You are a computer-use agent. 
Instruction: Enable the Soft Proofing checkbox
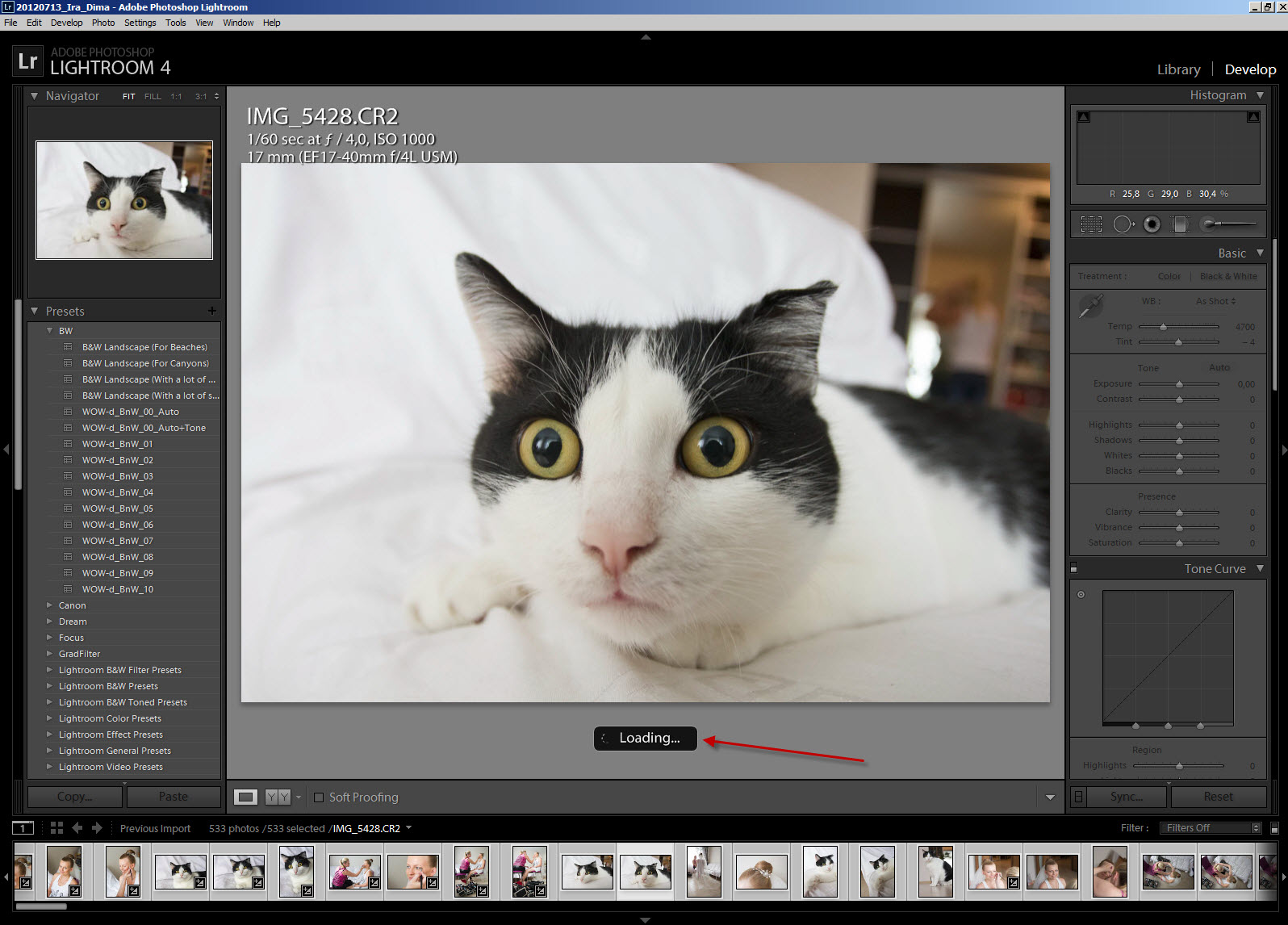pyautogui.click(x=319, y=797)
